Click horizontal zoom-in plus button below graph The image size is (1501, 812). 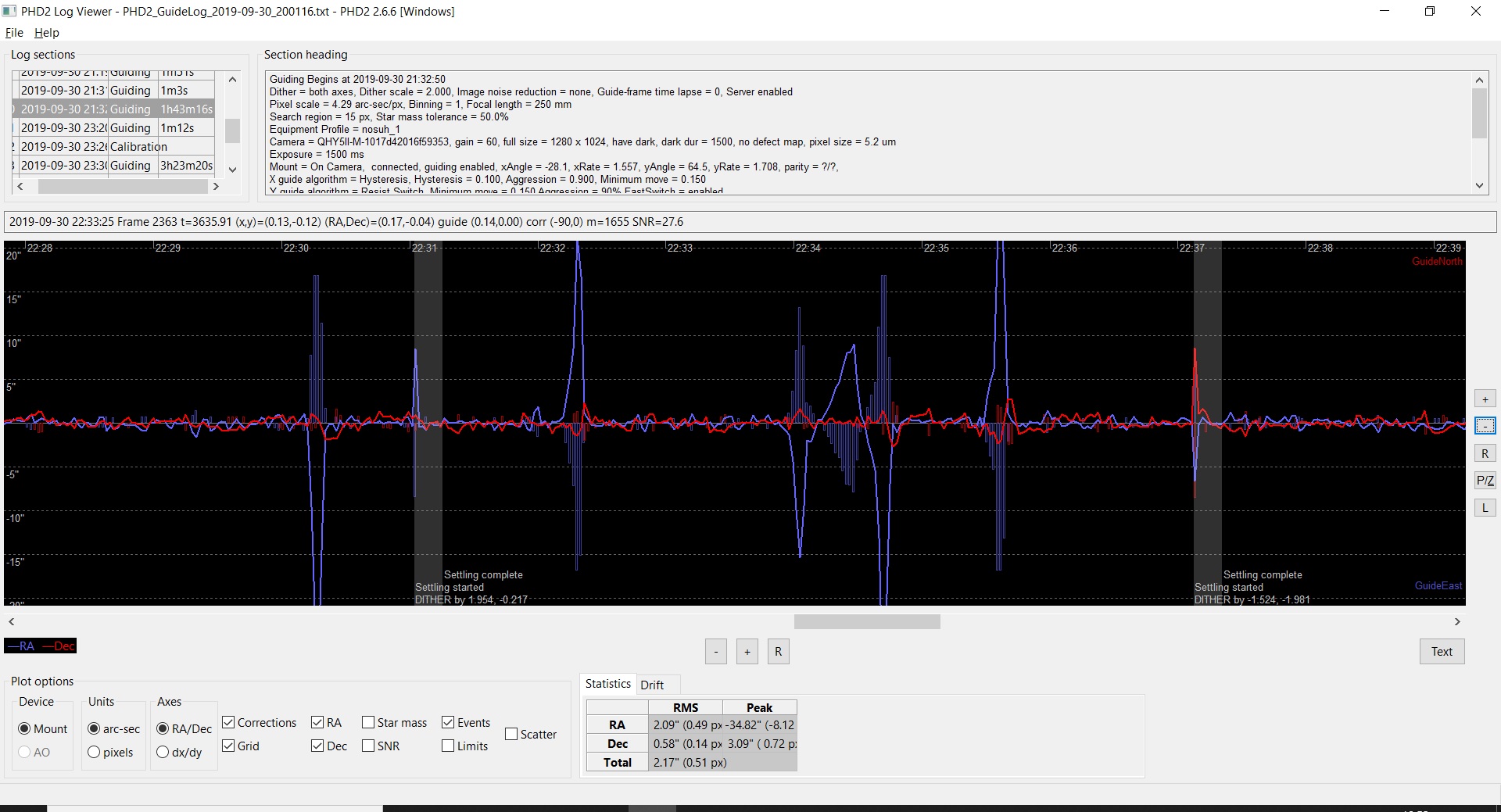[747, 652]
